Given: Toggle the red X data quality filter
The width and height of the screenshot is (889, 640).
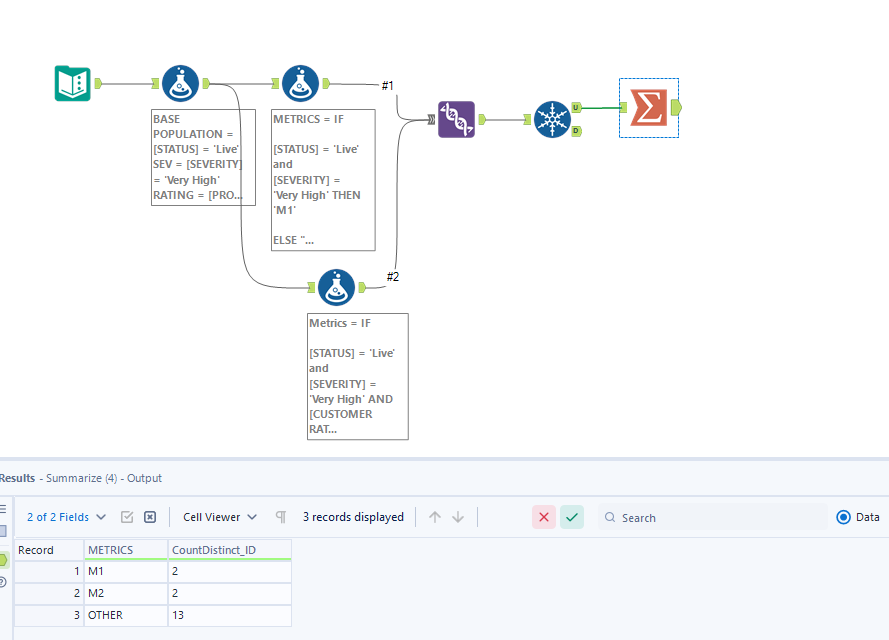Looking at the screenshot, I should click(x=544, y=517).
